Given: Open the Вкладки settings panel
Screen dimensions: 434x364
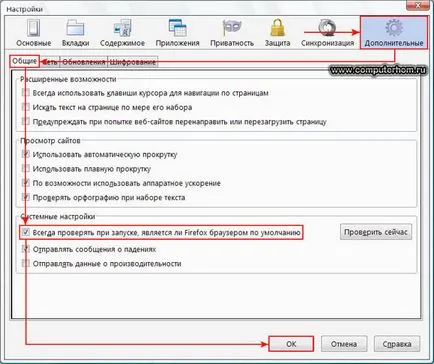Looking at the screenshot, I should coord(76,33).
